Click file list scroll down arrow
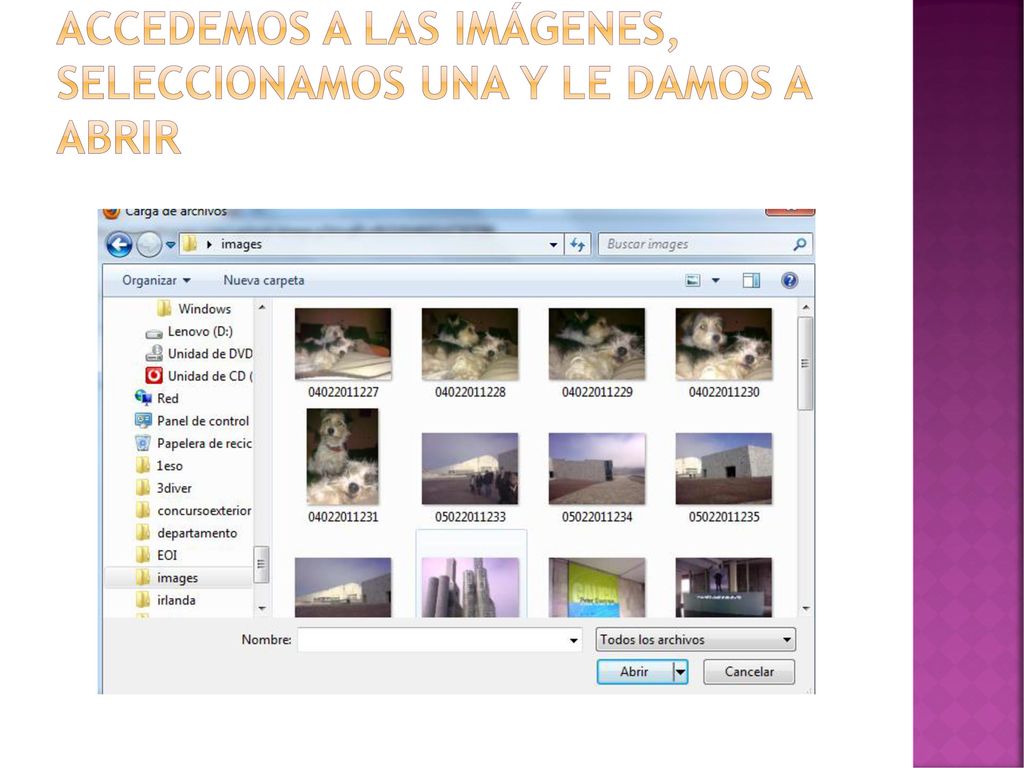 point(805,609)
